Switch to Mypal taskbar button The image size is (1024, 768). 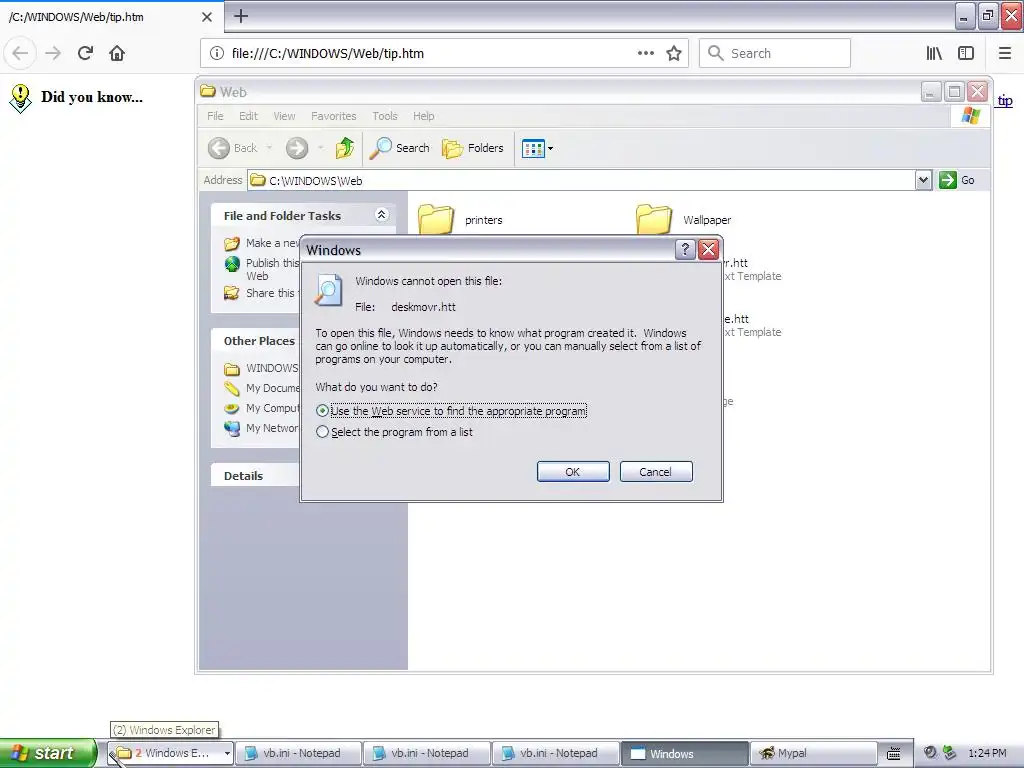tap(812, 753)
